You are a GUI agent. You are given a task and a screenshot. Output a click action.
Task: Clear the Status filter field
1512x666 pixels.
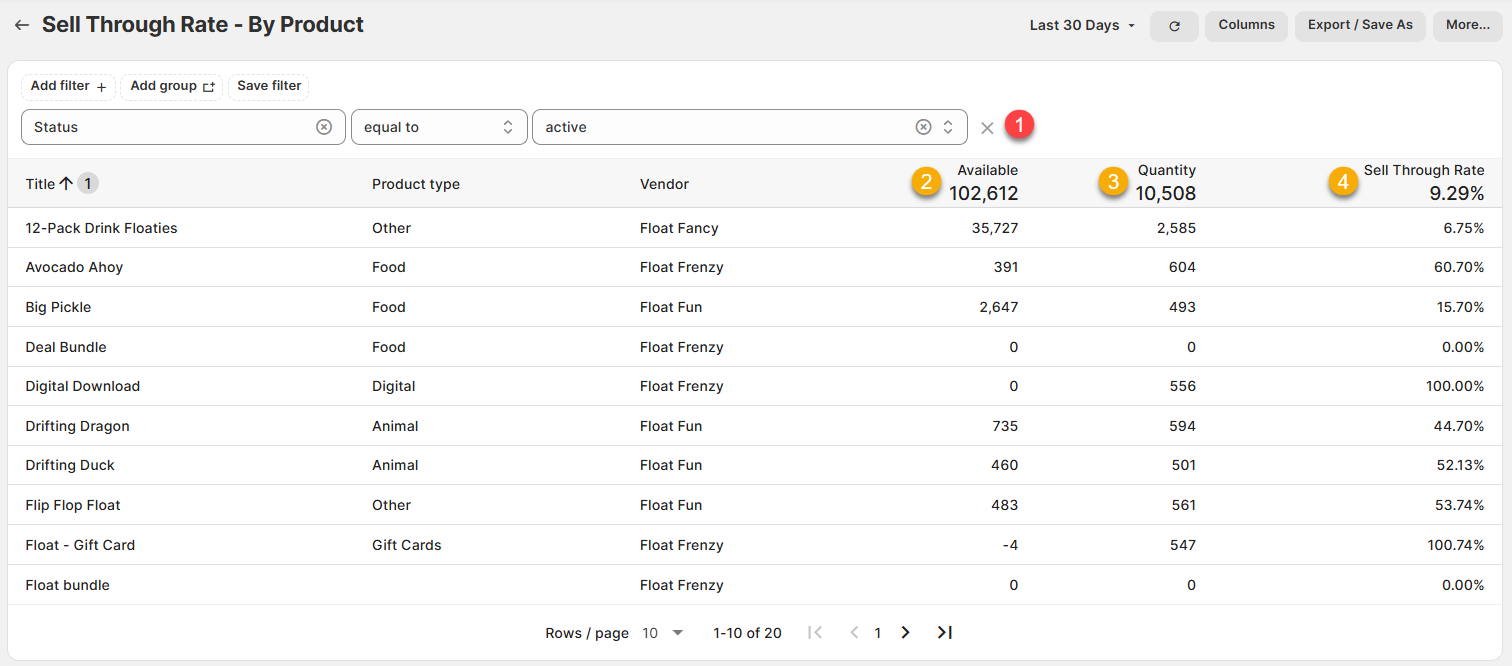point(324,127)
